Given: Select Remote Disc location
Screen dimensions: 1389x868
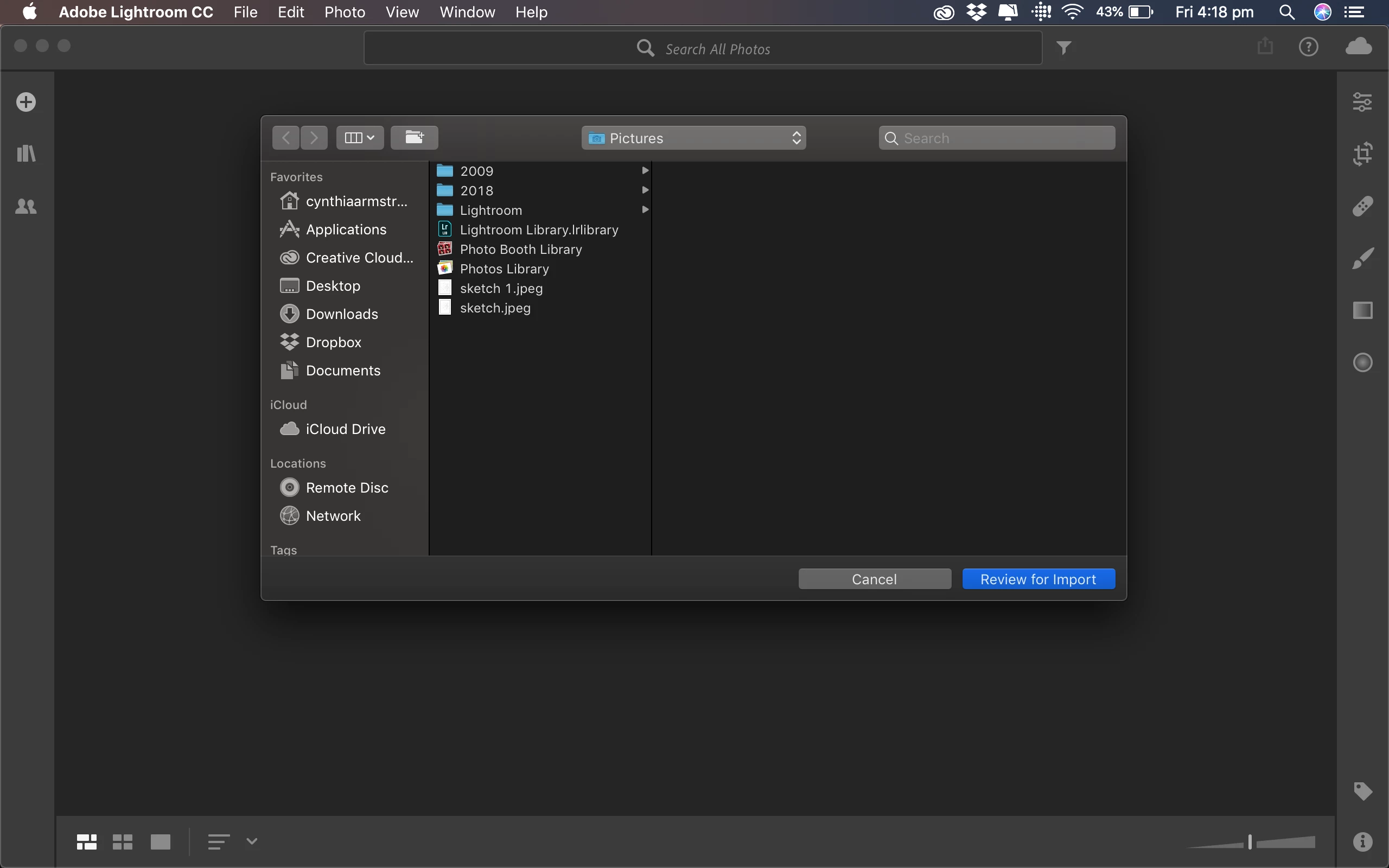Looking at the screenshot, I should click(345, 487).
